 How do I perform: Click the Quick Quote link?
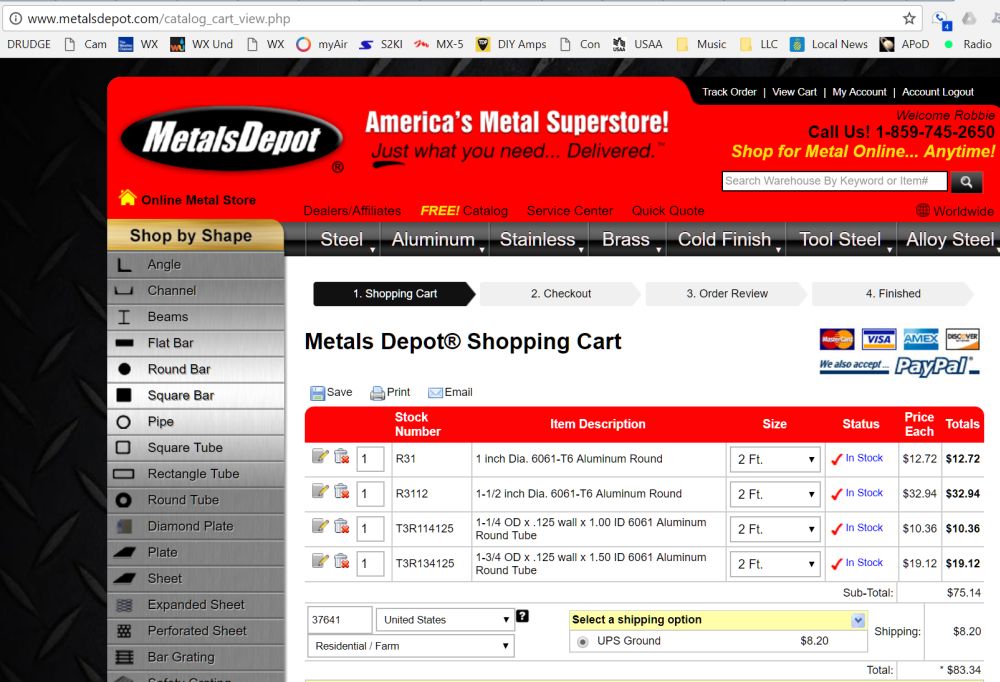[x=668, y=211]
